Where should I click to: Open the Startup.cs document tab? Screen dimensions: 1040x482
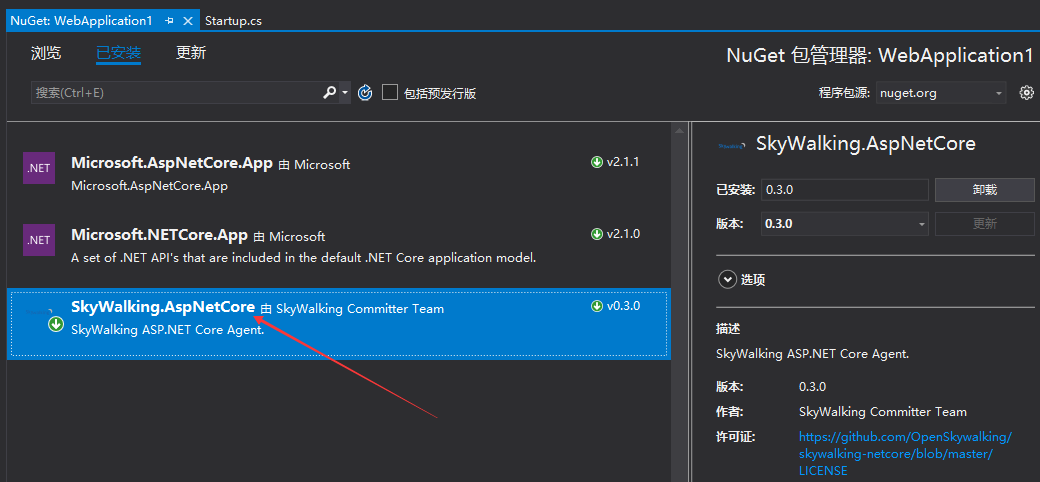tap(233, 21)
